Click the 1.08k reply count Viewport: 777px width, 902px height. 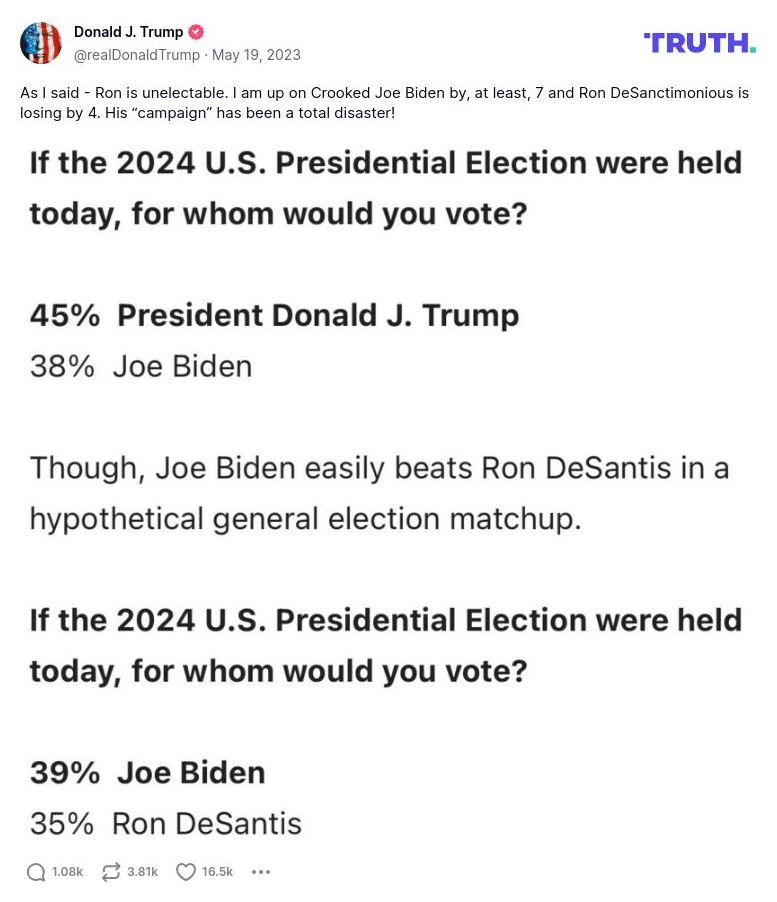point(67,872)
